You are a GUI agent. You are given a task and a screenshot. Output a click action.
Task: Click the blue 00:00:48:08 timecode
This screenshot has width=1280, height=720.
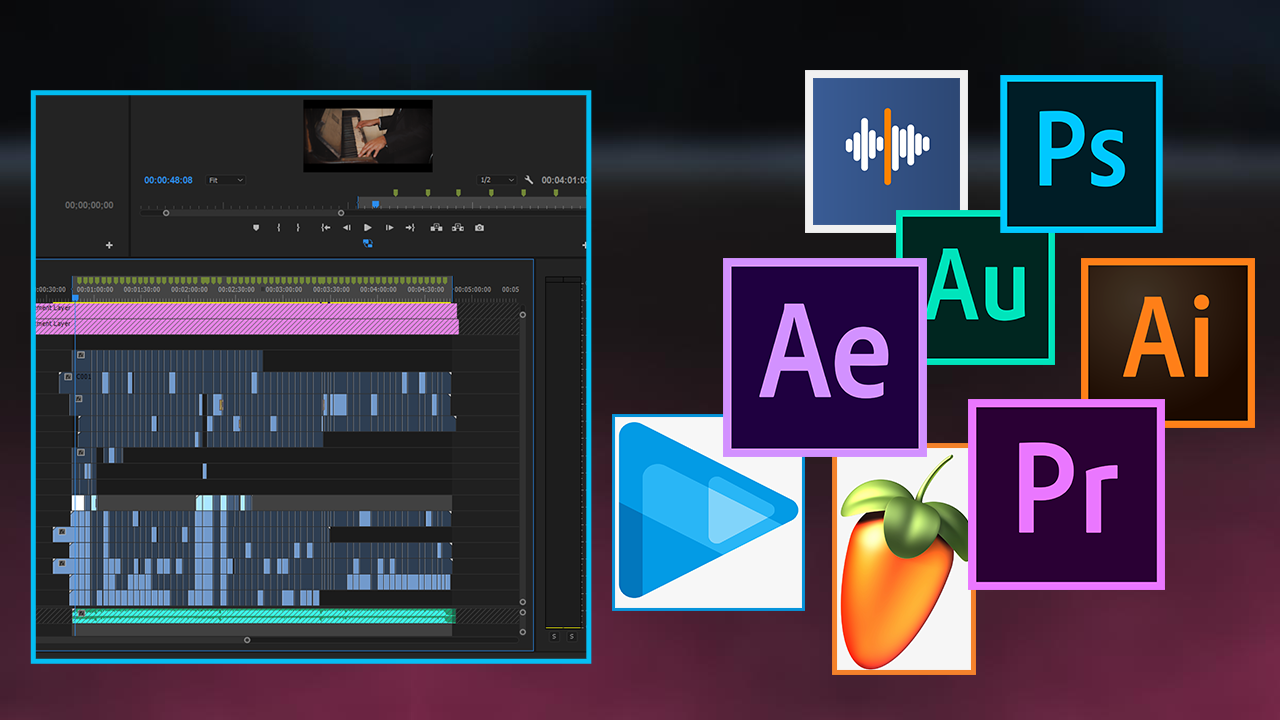pos(168,180)
